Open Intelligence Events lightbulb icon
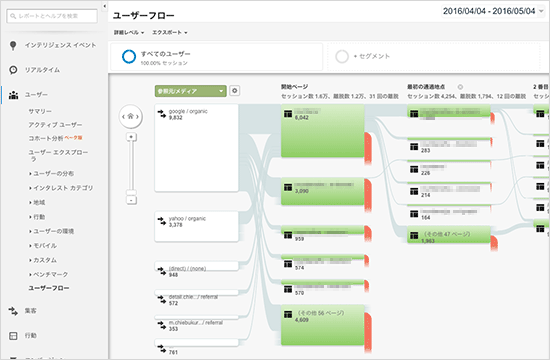Image resolution: width=550 pixels, height=360 pixels. [x=13, y=46]
